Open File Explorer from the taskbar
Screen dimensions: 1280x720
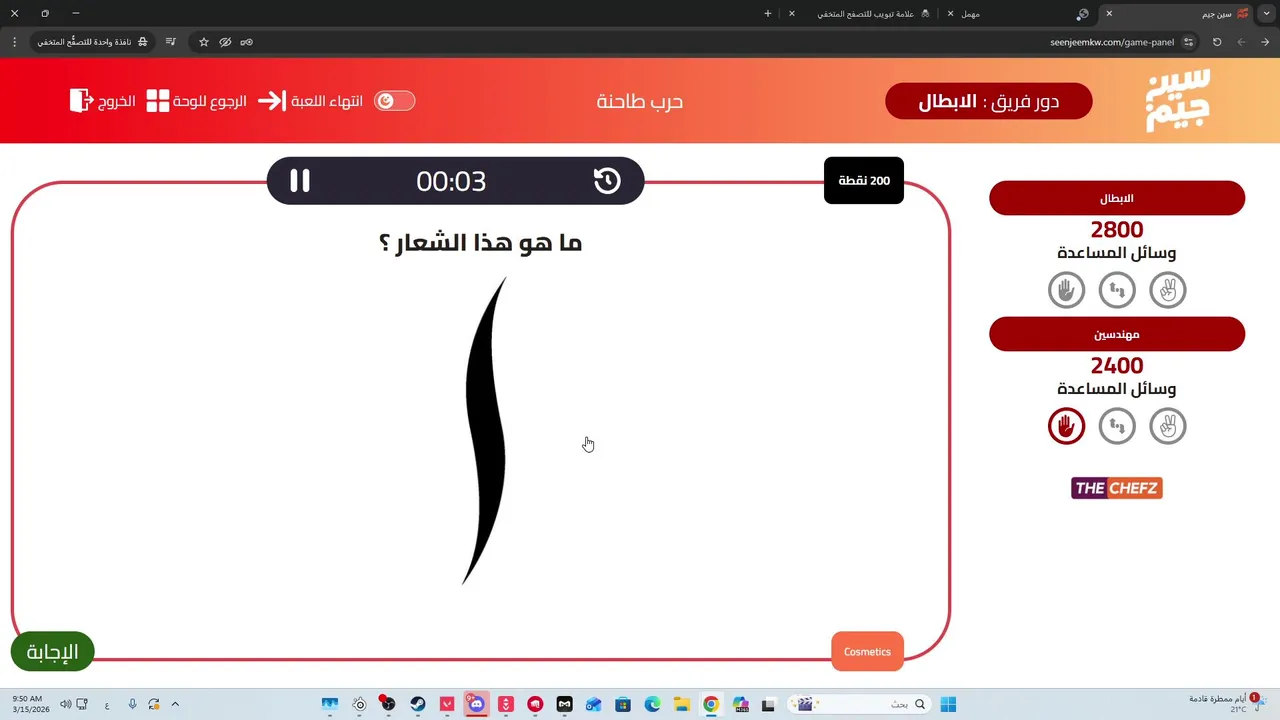pos(681,704)
